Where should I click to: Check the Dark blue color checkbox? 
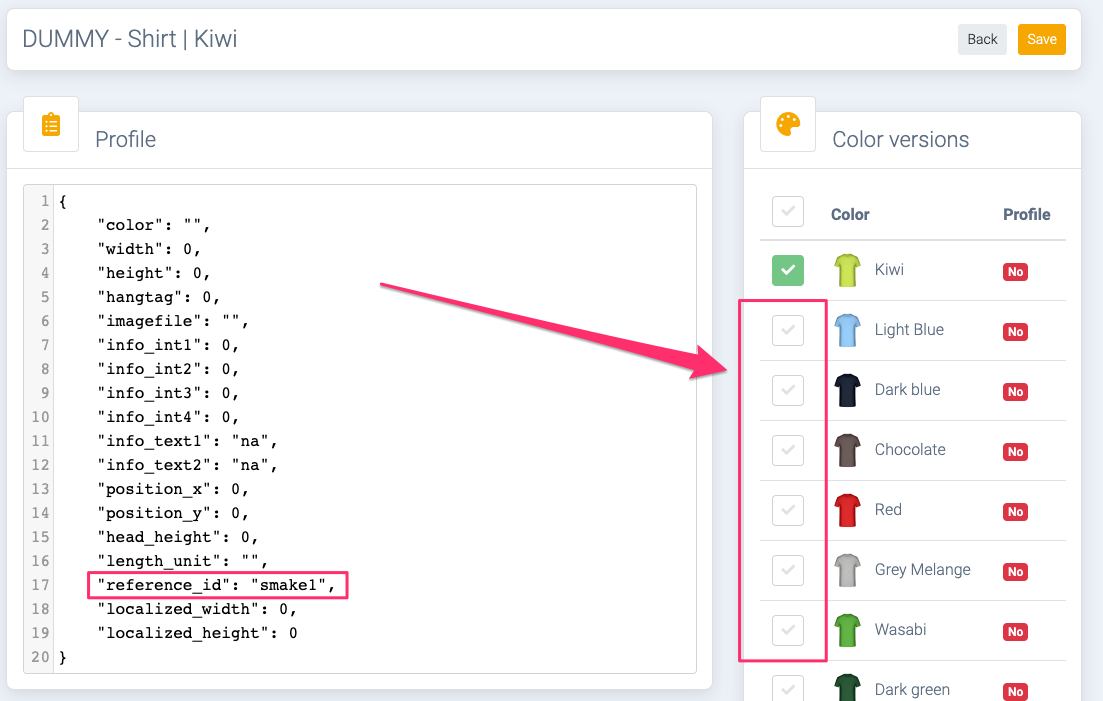click(x=788, y=390)
